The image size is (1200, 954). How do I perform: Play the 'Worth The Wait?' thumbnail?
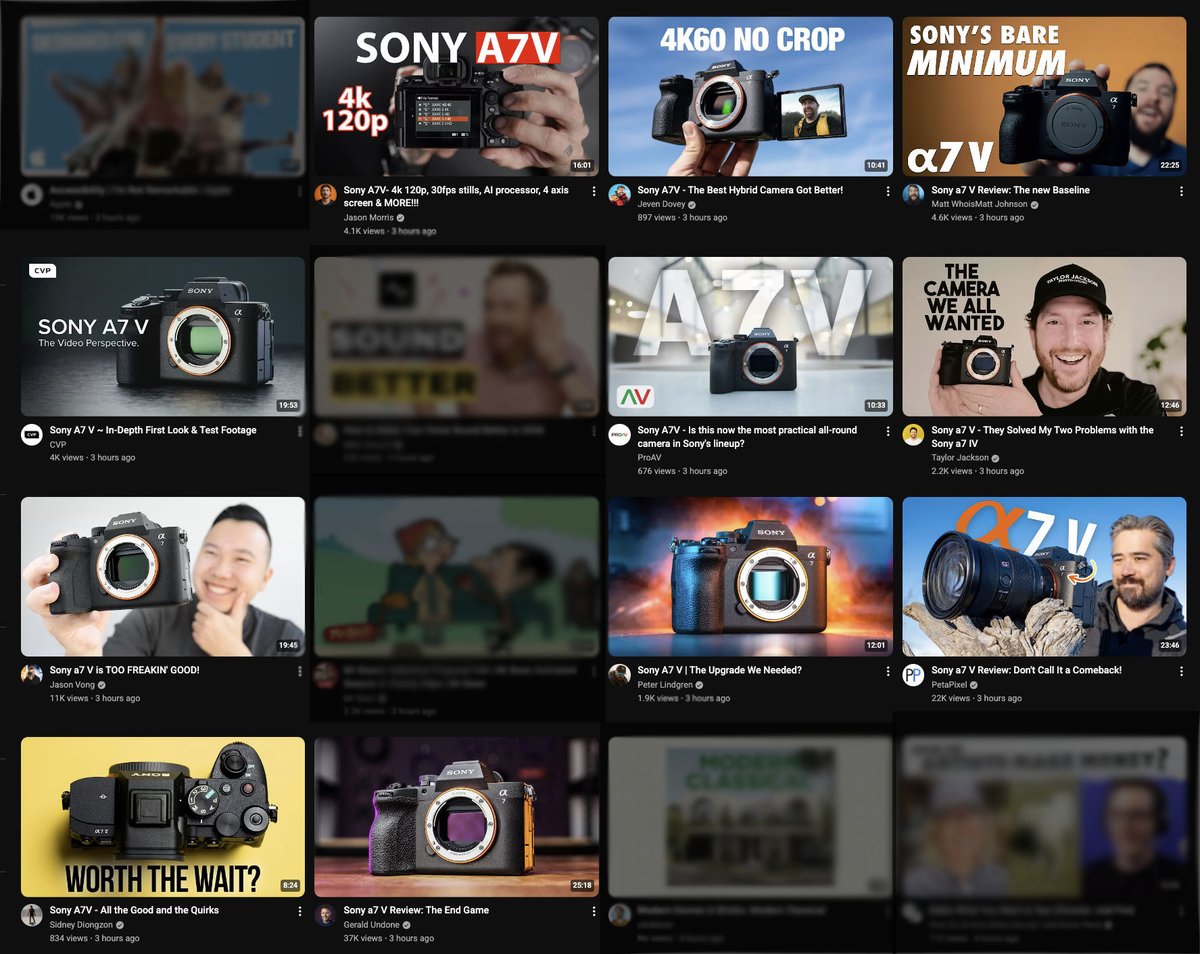(x=163, y=816)
